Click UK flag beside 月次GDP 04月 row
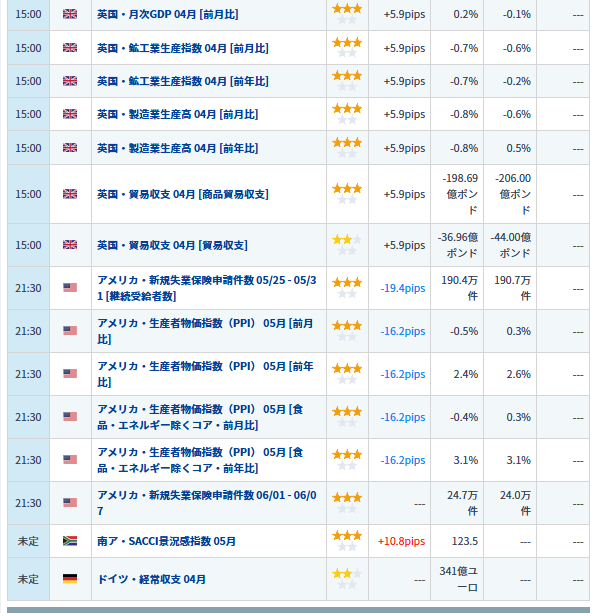The image size is (595, 613). tap(70, 14)
